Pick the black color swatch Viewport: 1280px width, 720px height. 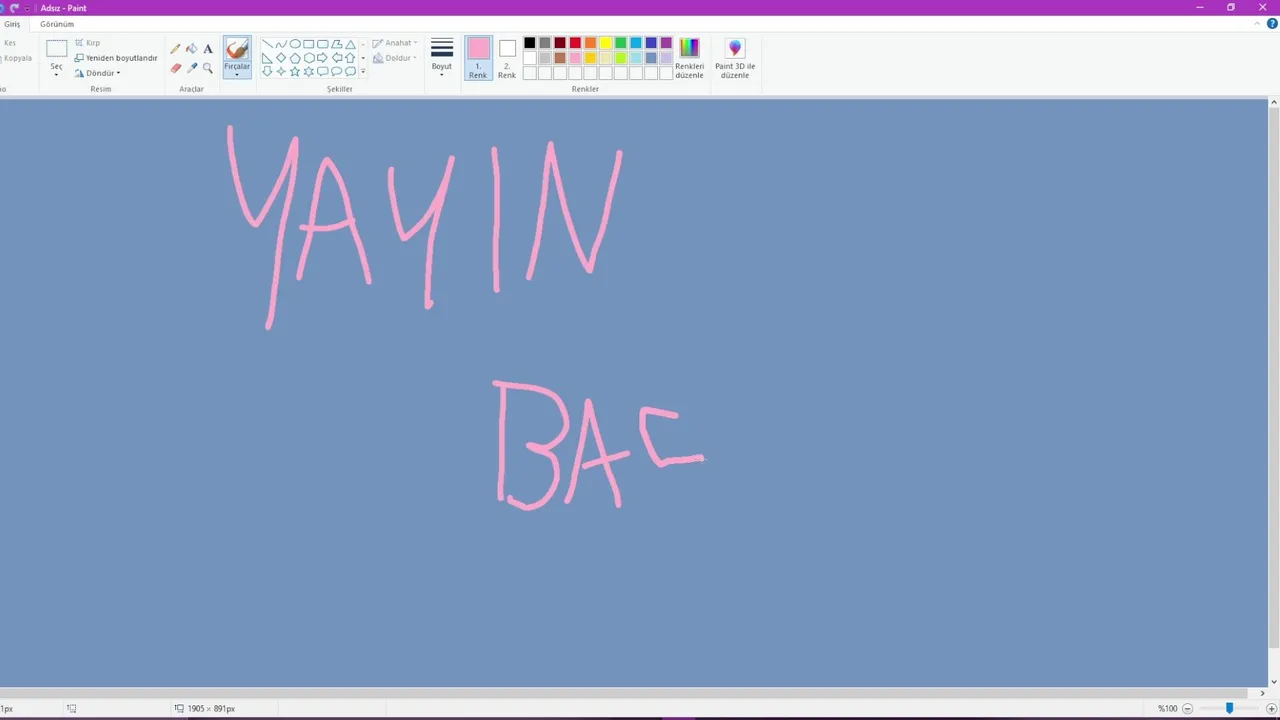click(530, 43)
